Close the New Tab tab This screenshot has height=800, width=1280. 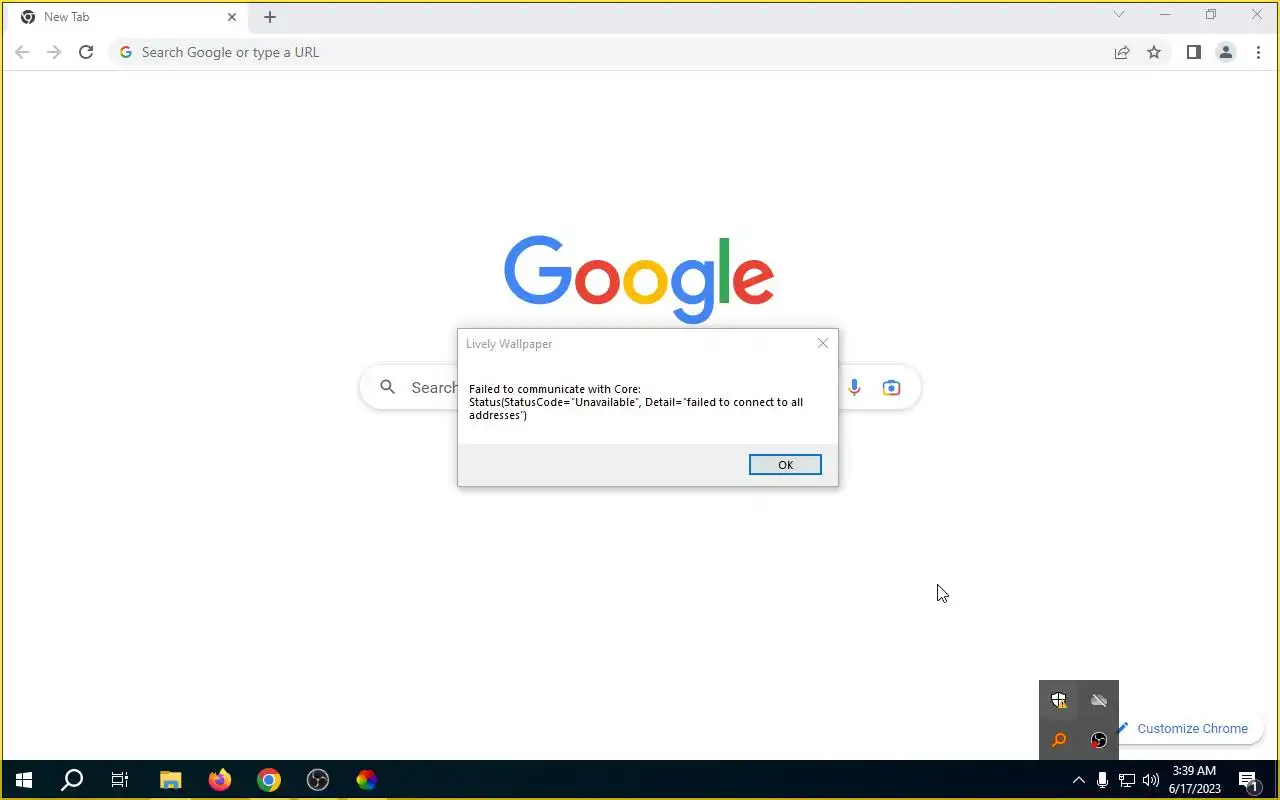(232, 17)
